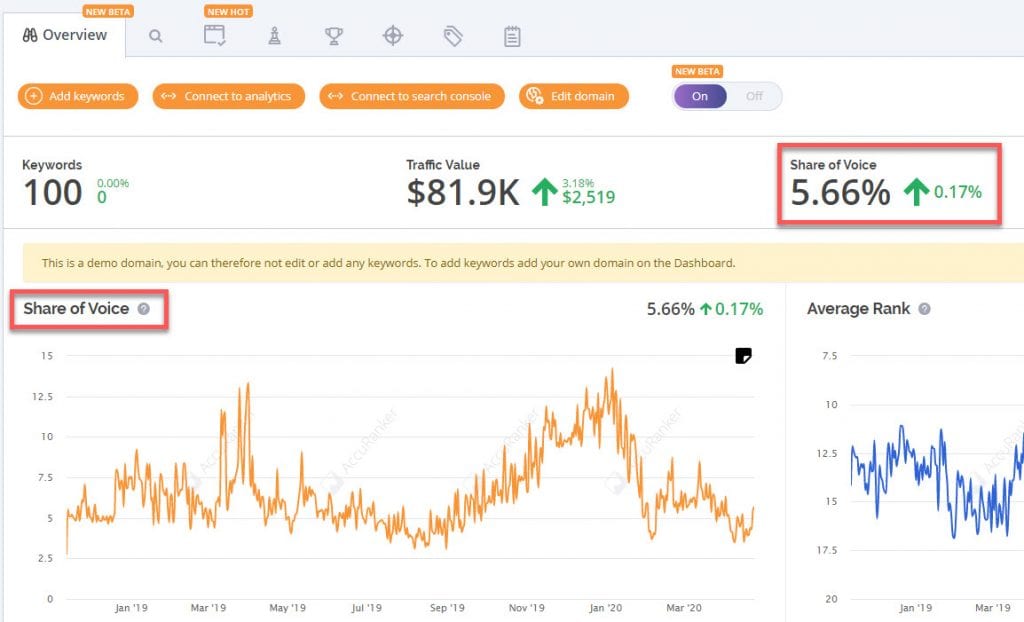Click the Add keywords button
1024x622 pixels.
tap(77, 96)
